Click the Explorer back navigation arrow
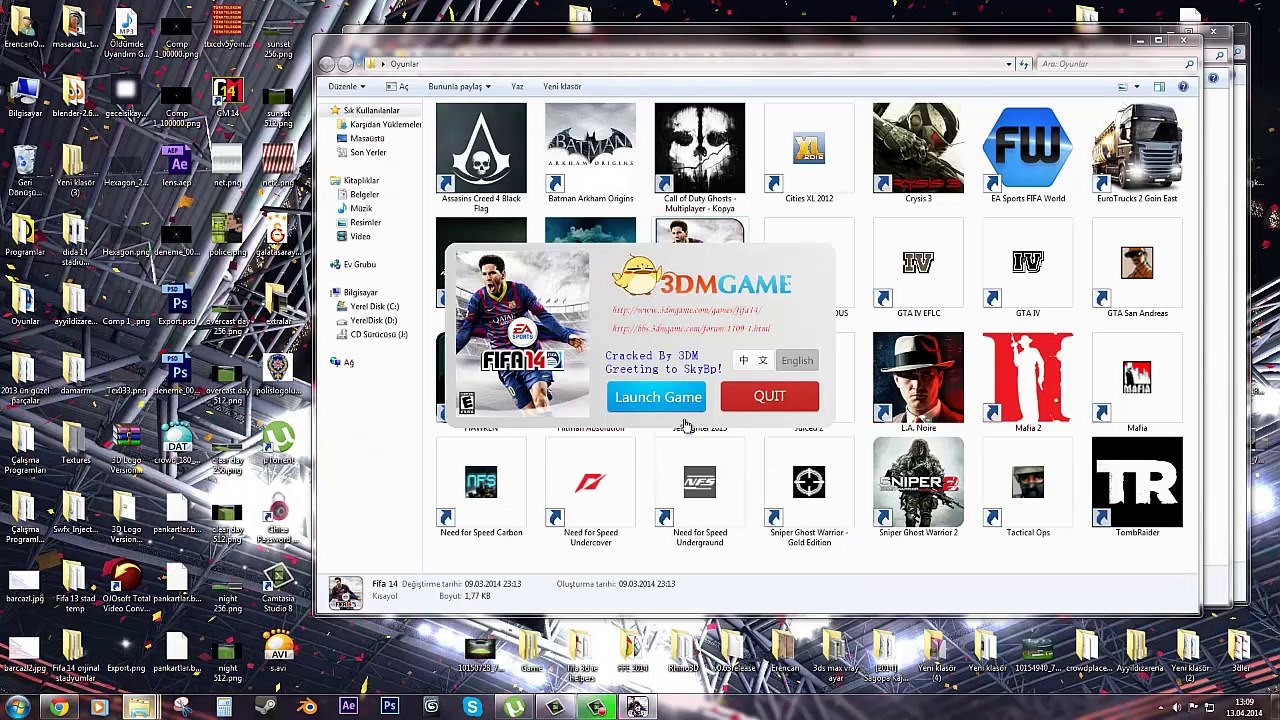The image size is (1280, 720). click(x=327, y=64)
